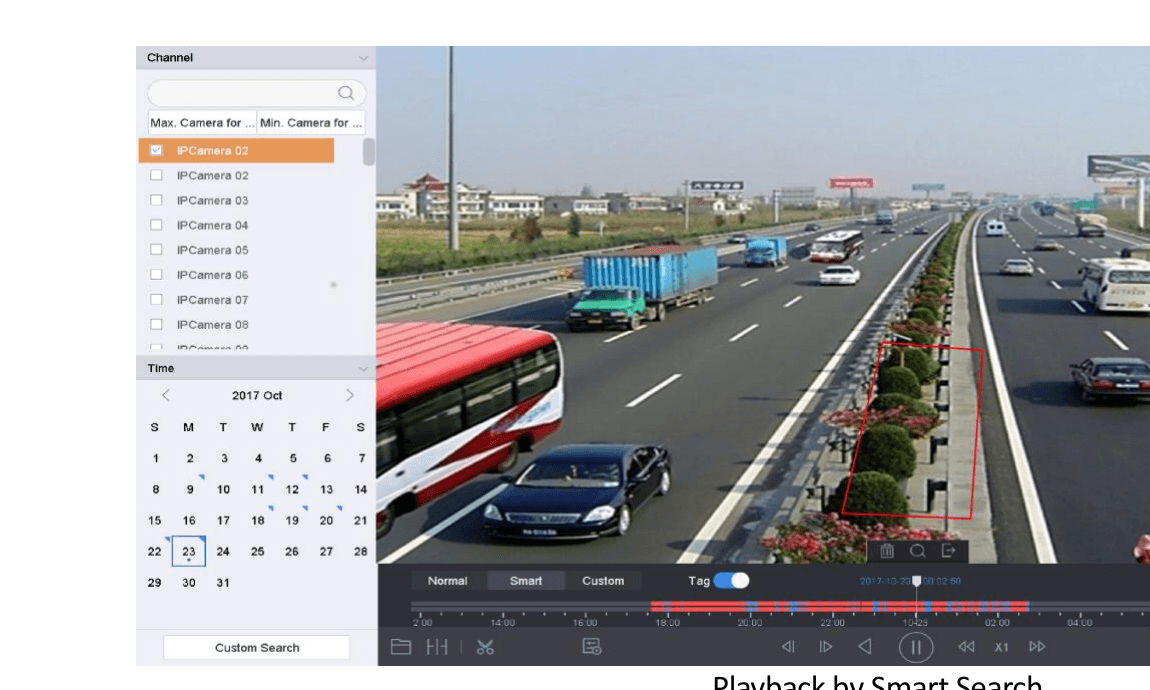Check the IPCamera 04 checkbox
The height and width of the screenshot is (690, 1150).
(156, 225)
